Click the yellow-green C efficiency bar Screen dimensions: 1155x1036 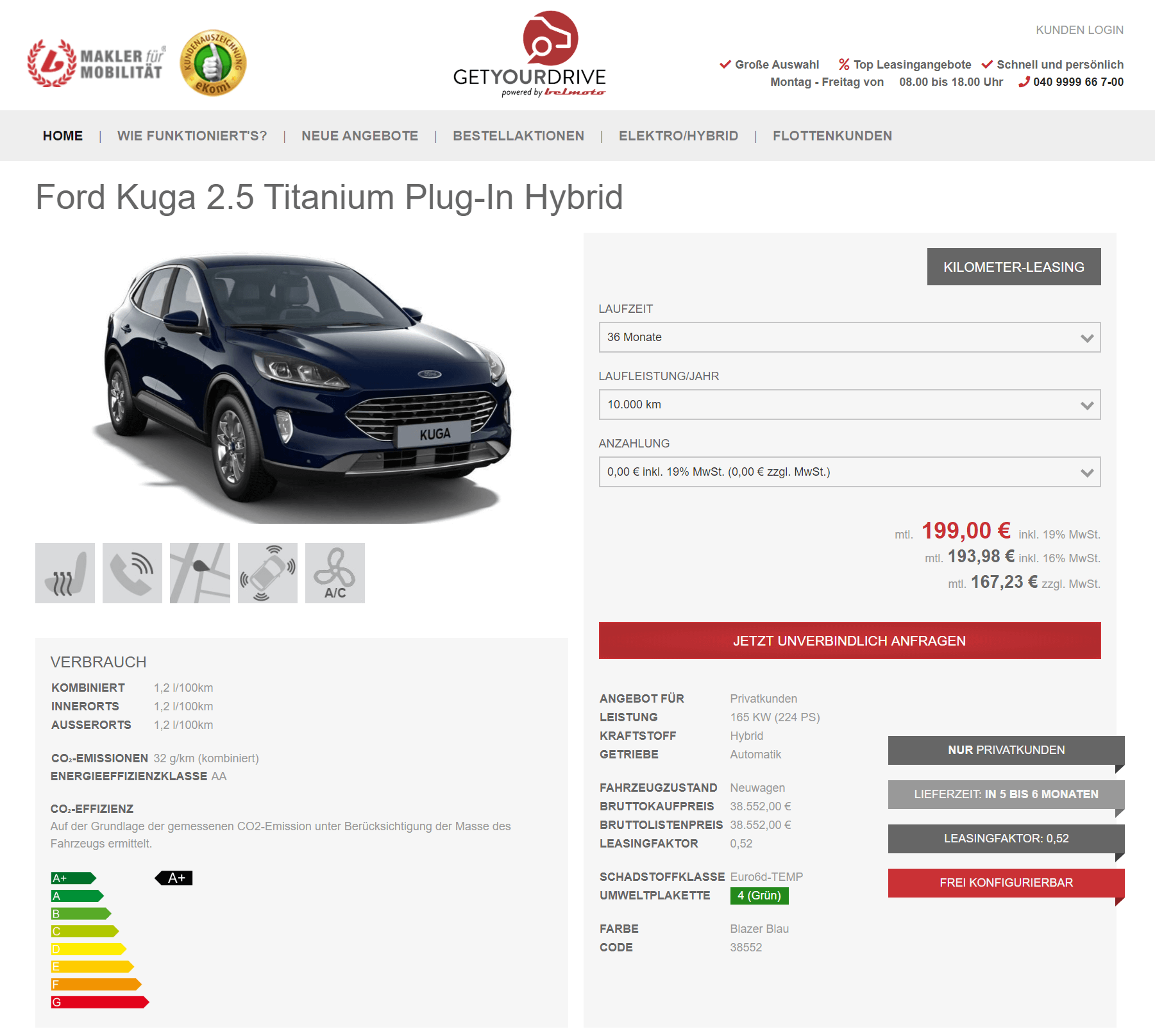[85, 931]
